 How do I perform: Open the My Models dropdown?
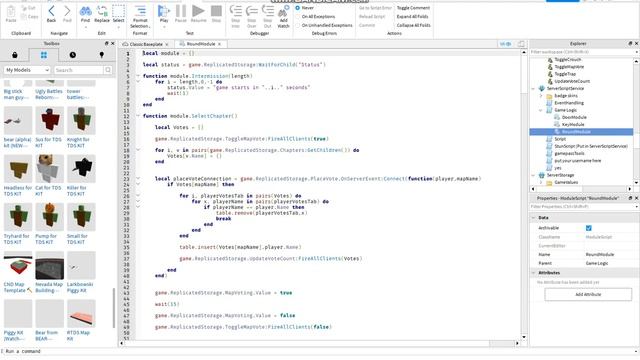point(27,70)
